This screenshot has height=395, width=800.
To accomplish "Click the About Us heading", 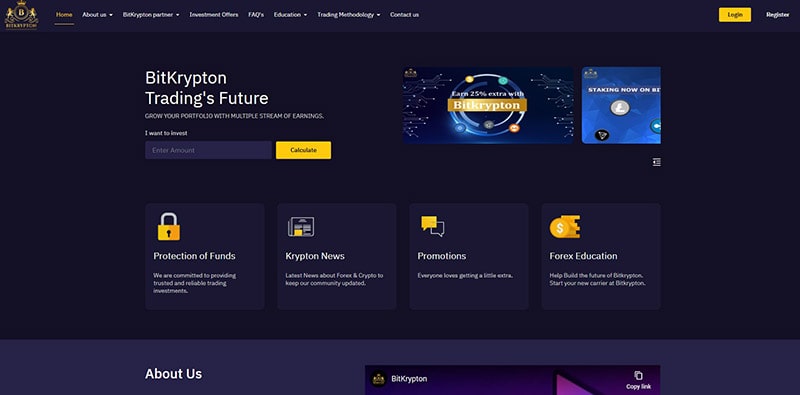I will click(173, 374).
